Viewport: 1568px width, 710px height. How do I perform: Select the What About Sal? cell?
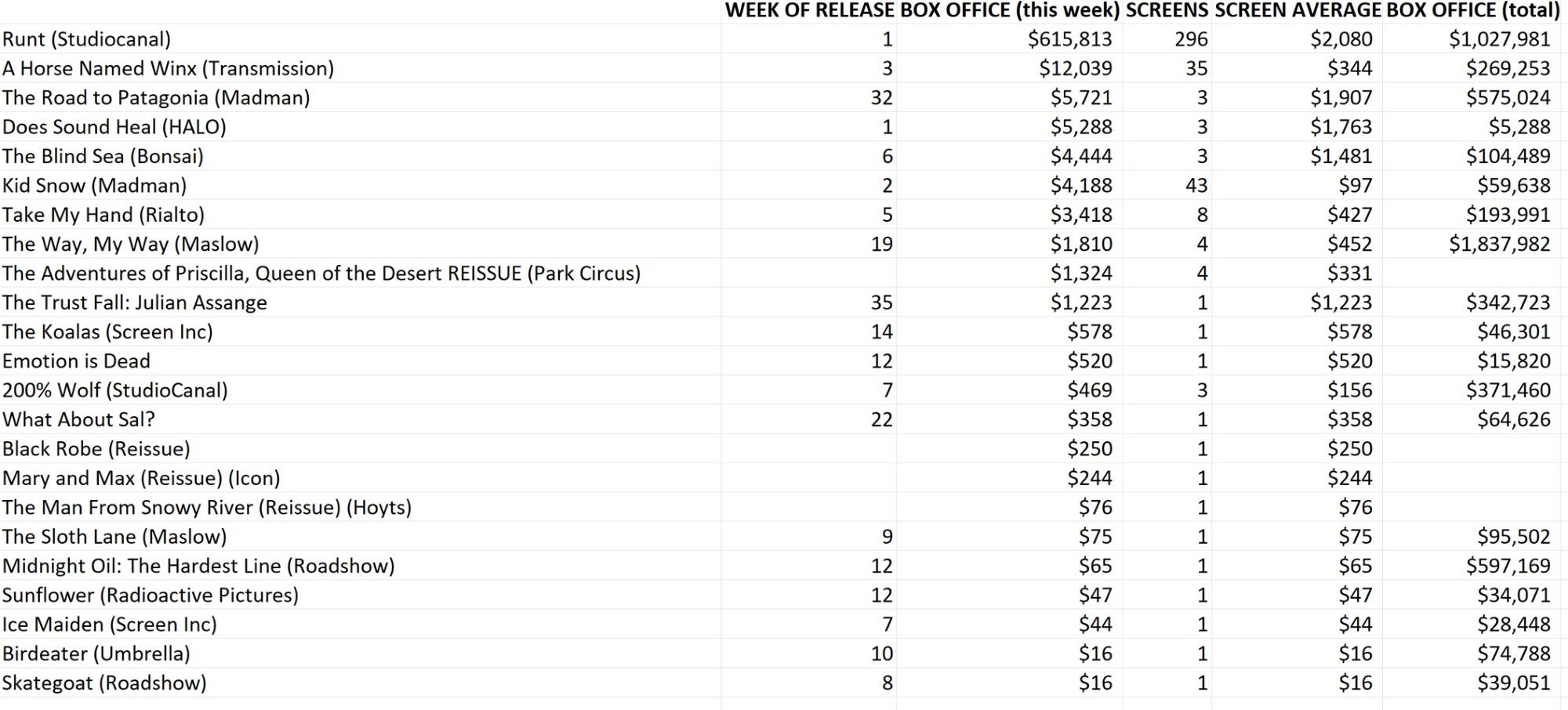pyautogui.click(x=78, y=420)
